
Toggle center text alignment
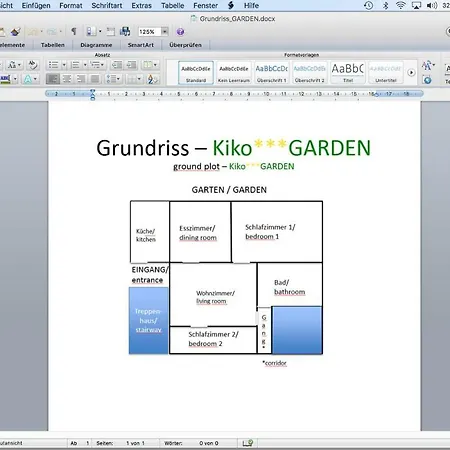pyautogui.click(x=67, y=79)
